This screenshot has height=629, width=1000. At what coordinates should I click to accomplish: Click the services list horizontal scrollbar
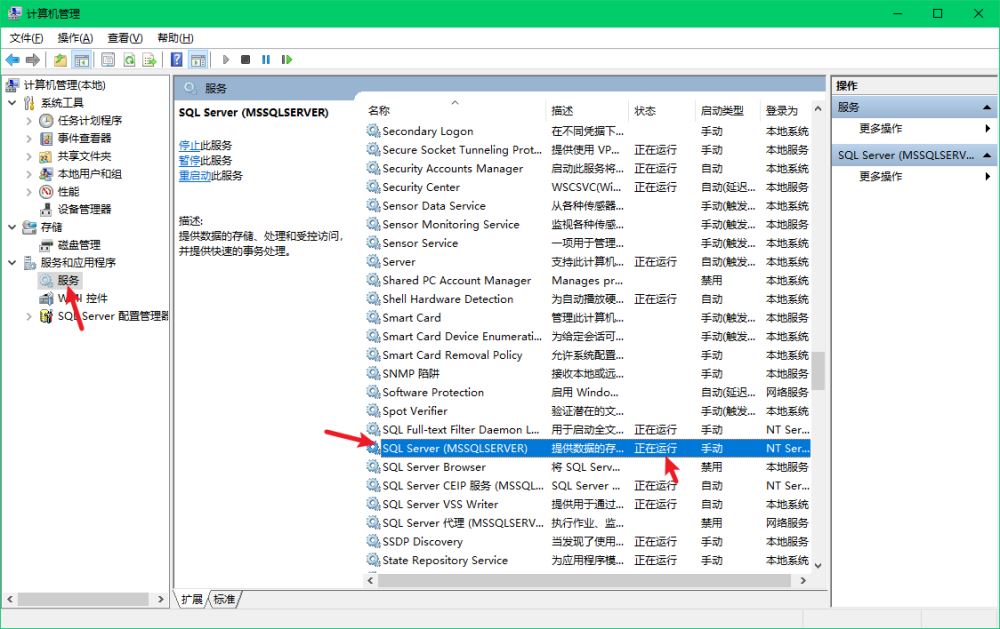584,581
